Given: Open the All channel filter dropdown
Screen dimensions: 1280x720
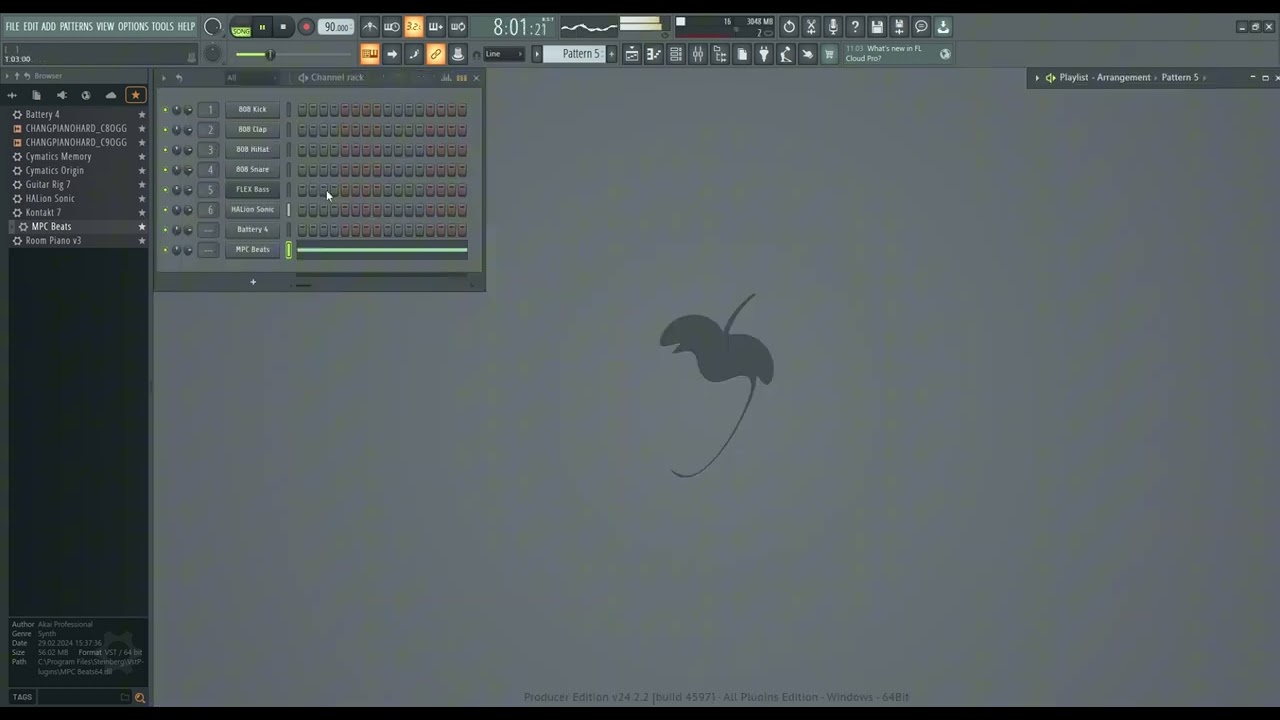Looking at the screenshot, I should click(250, 77).
